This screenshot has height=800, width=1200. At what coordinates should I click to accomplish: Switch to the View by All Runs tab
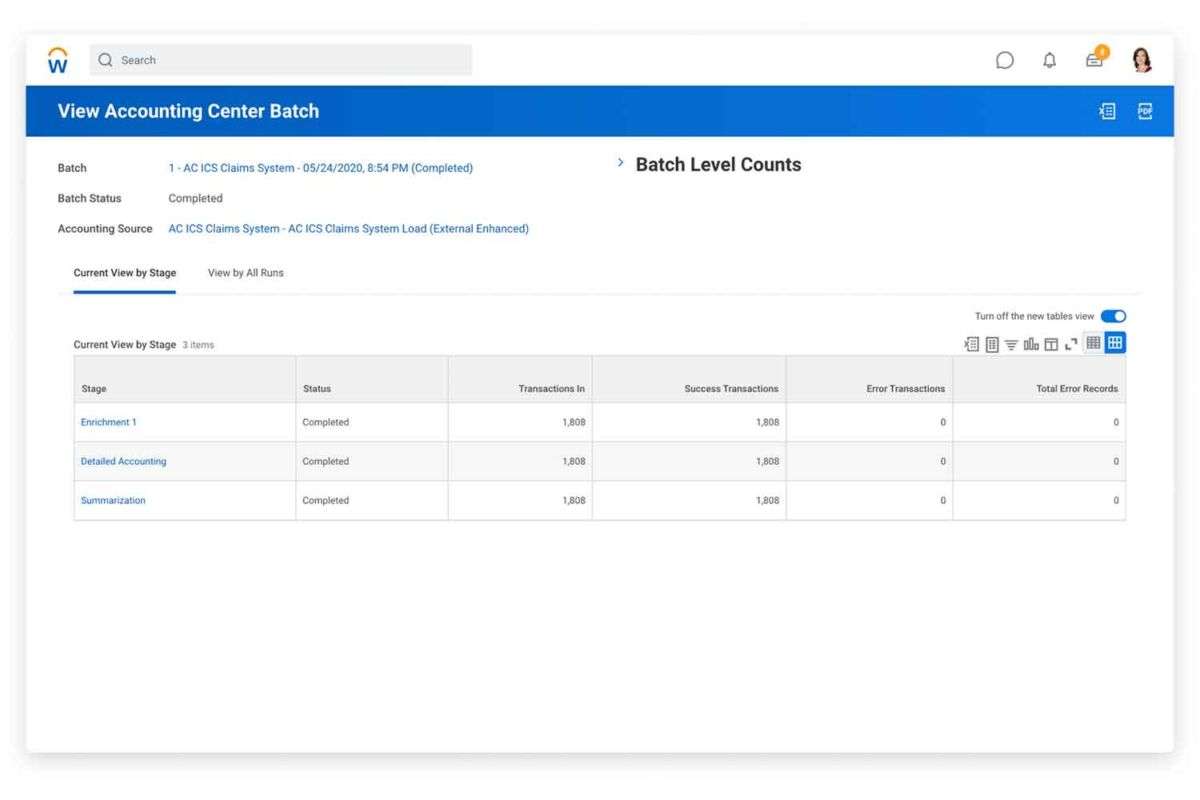click(x=245, y=272)
